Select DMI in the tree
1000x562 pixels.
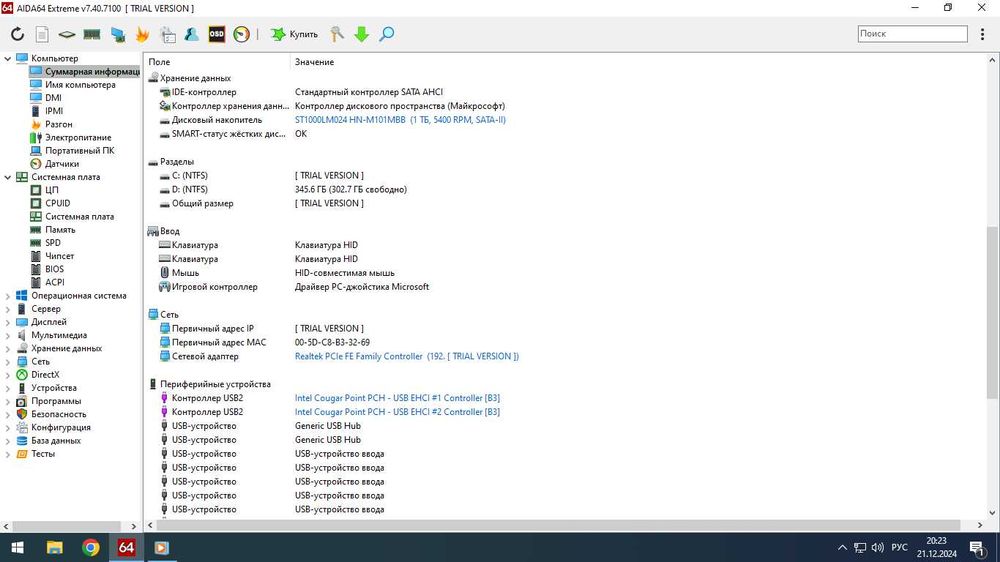[54, 98]
